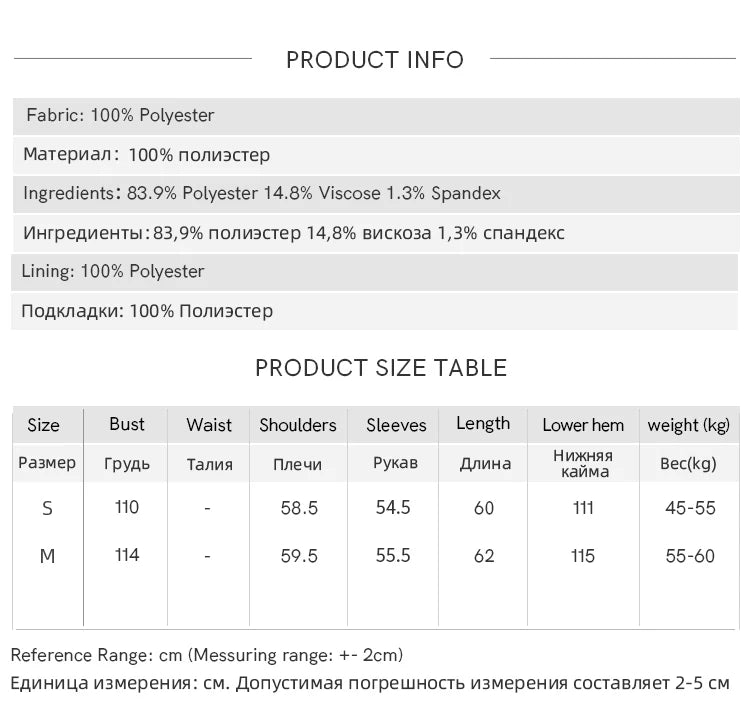Click the PRODUCT INFO heading
Screen dimensions: 750x726
375,60
